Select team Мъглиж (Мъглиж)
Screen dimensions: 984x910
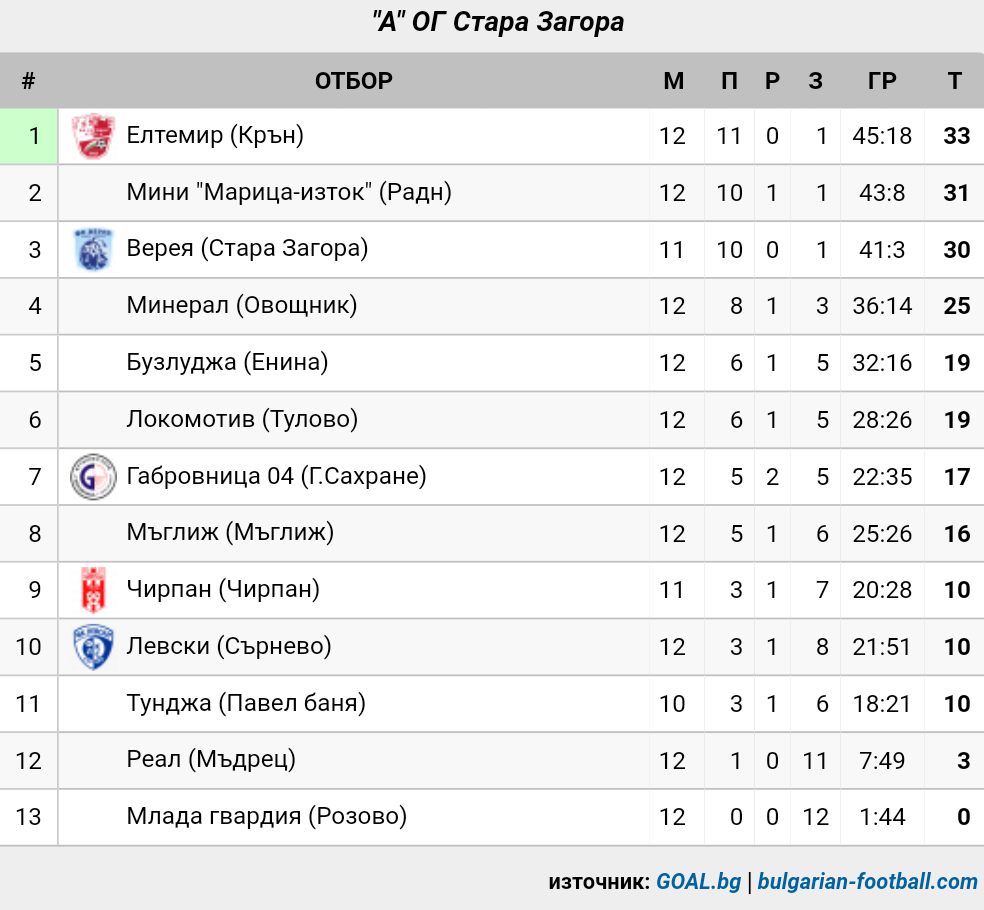click(x=230, y=533)
